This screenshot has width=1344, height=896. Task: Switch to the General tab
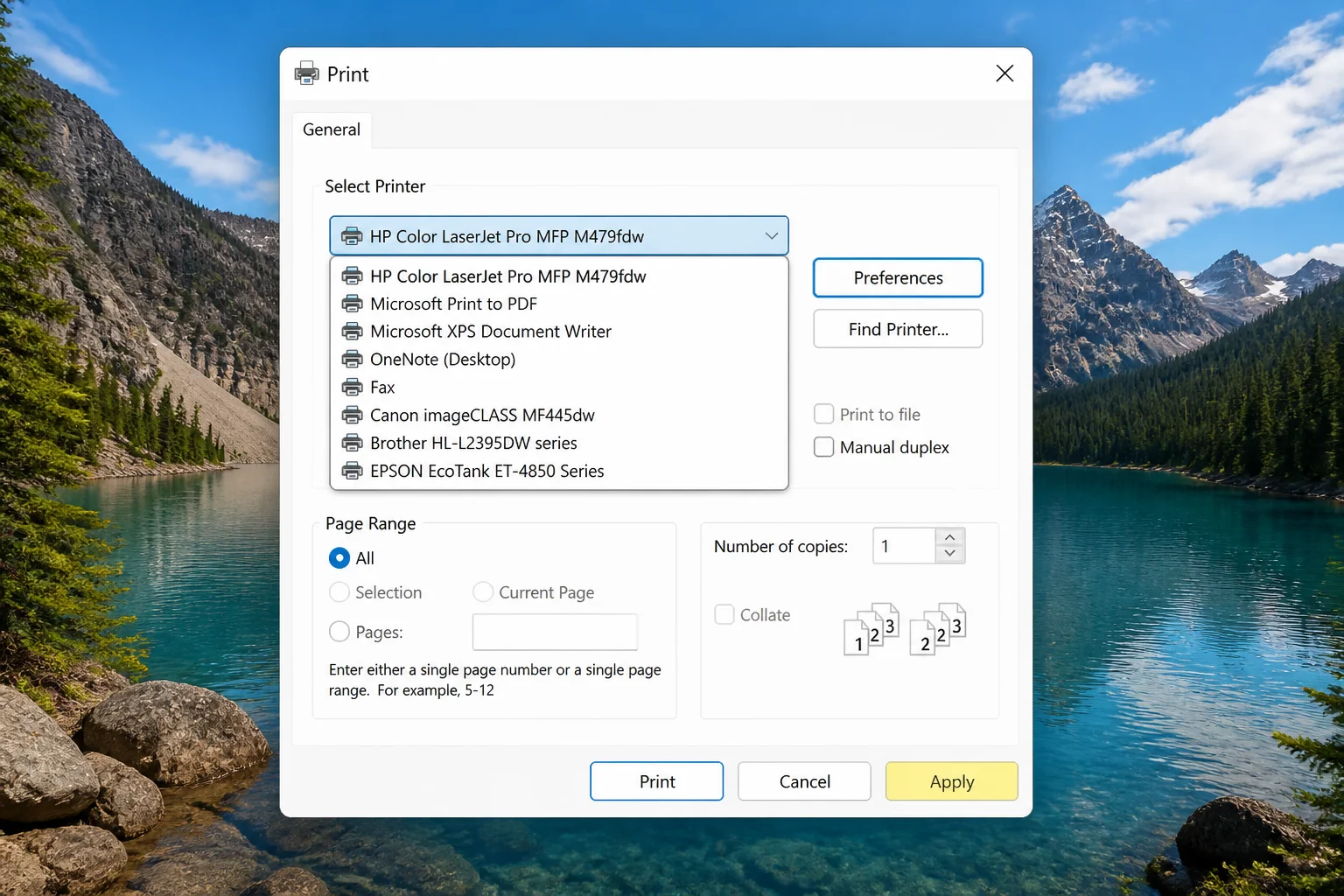332,129
